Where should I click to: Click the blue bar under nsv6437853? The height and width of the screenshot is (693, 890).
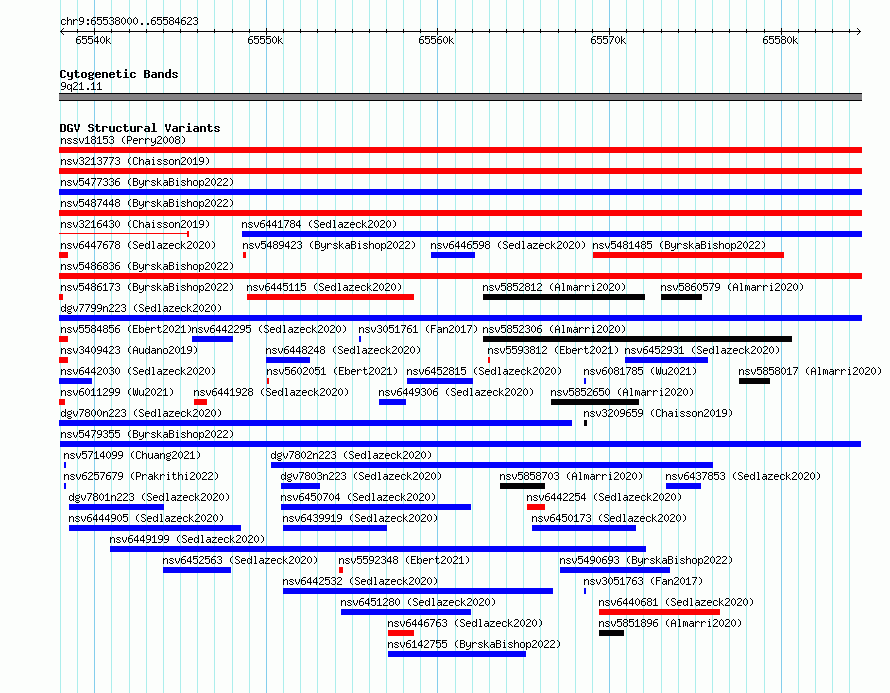[683, 486]
